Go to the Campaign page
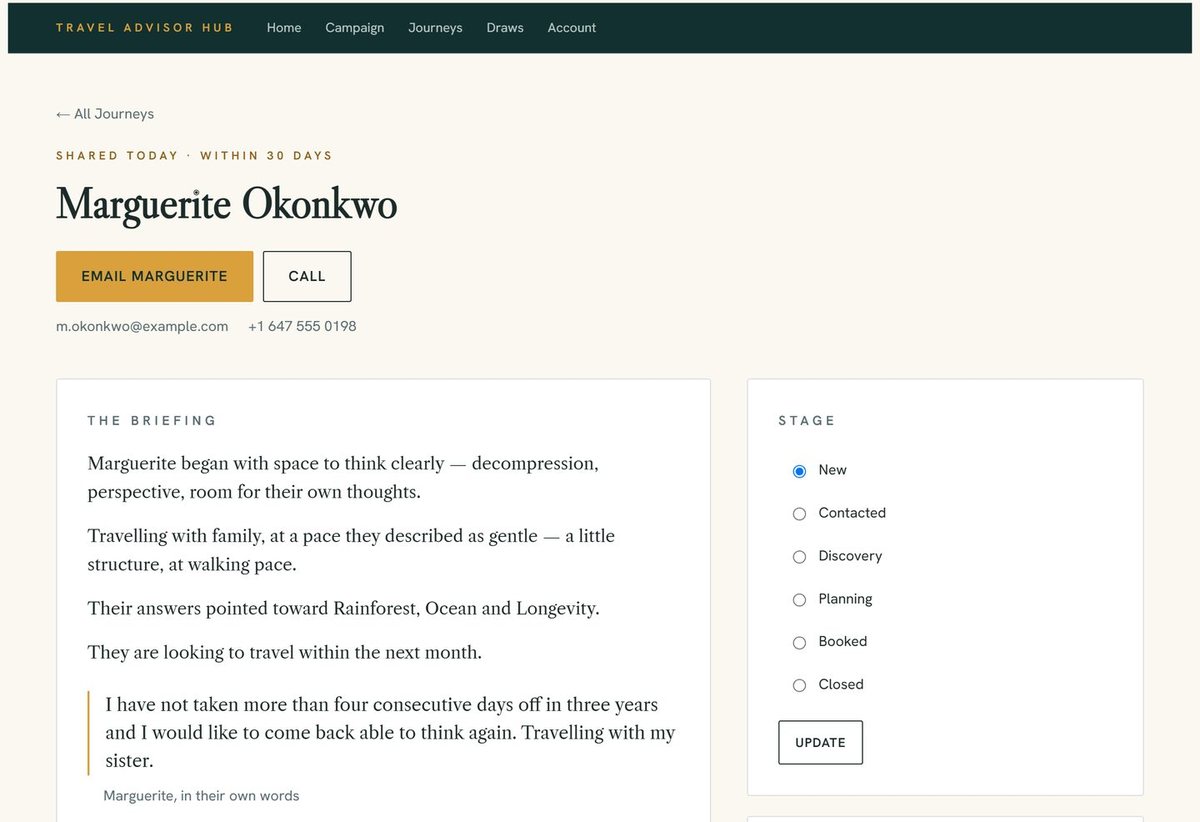 (x=355, y=28)
